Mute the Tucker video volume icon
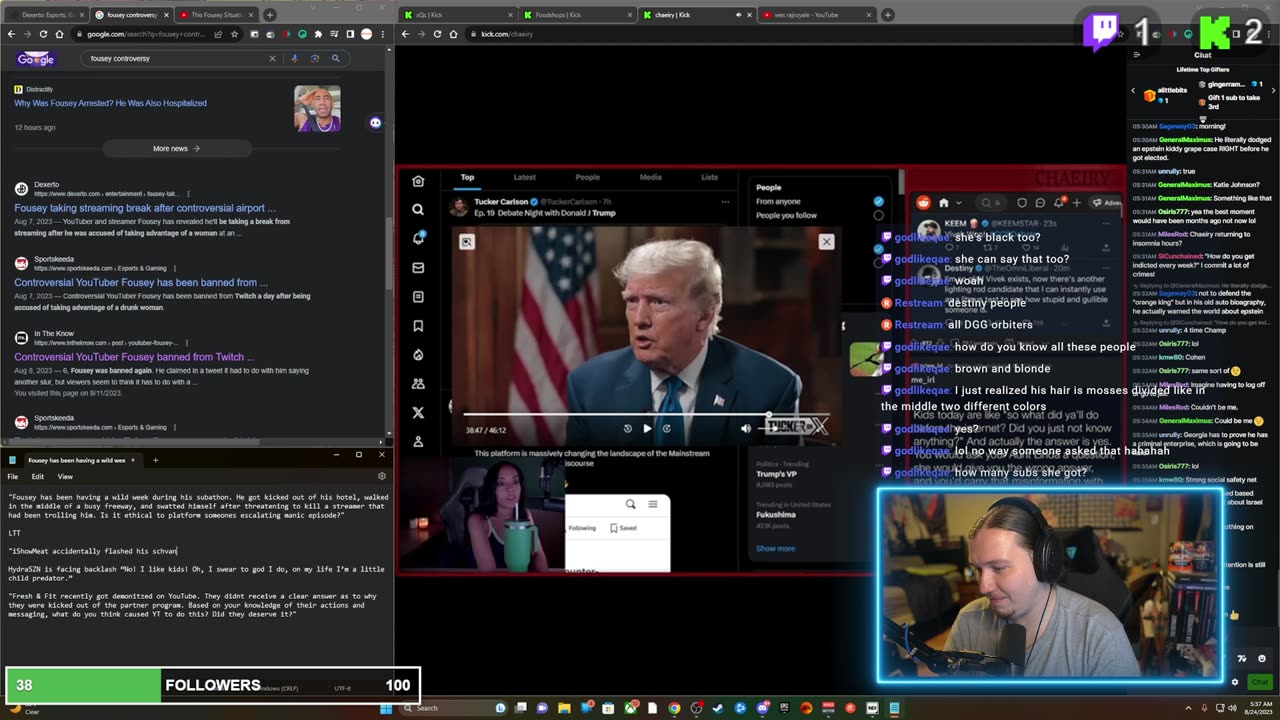The width and height of the screenshot is (1280, 720). (745, 428)
